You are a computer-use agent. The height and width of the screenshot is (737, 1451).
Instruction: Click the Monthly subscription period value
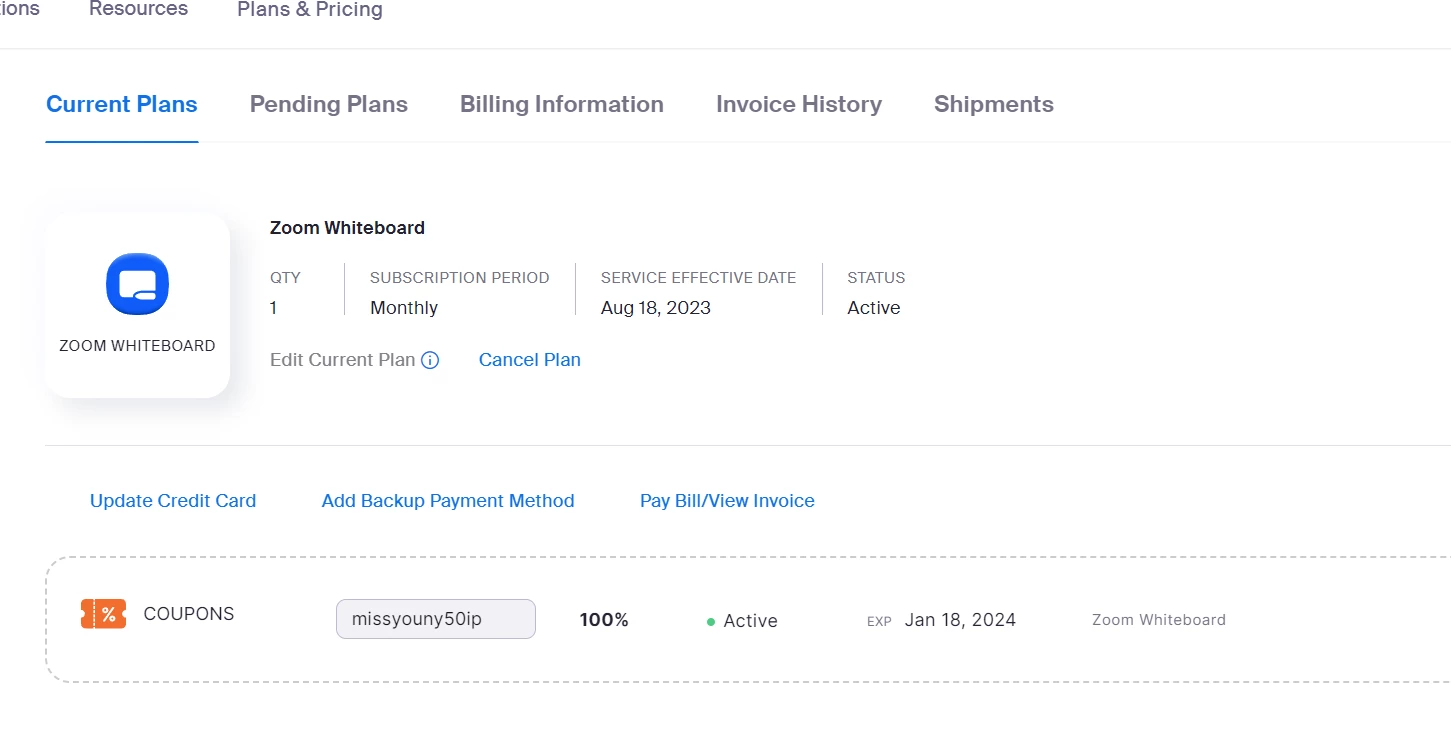pyautogui.click(x=404, y=308)
